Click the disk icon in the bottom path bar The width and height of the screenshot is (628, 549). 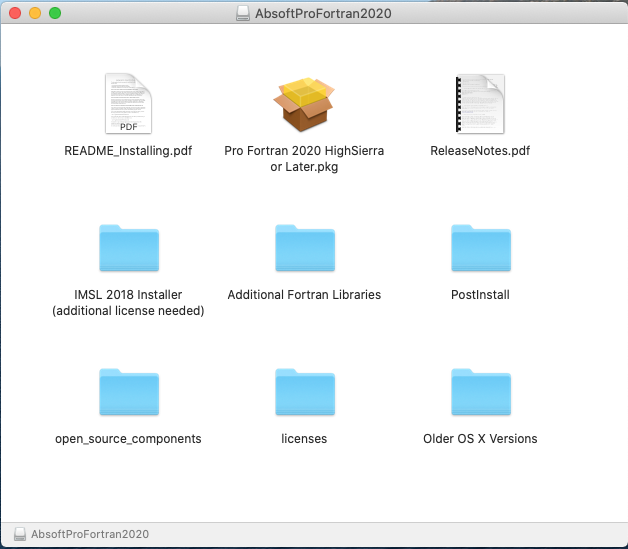20,534
